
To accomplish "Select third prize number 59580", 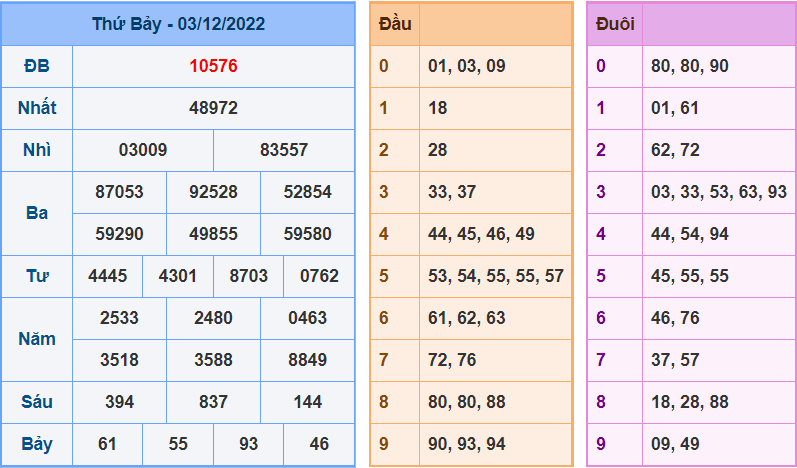I will point(308,234).
